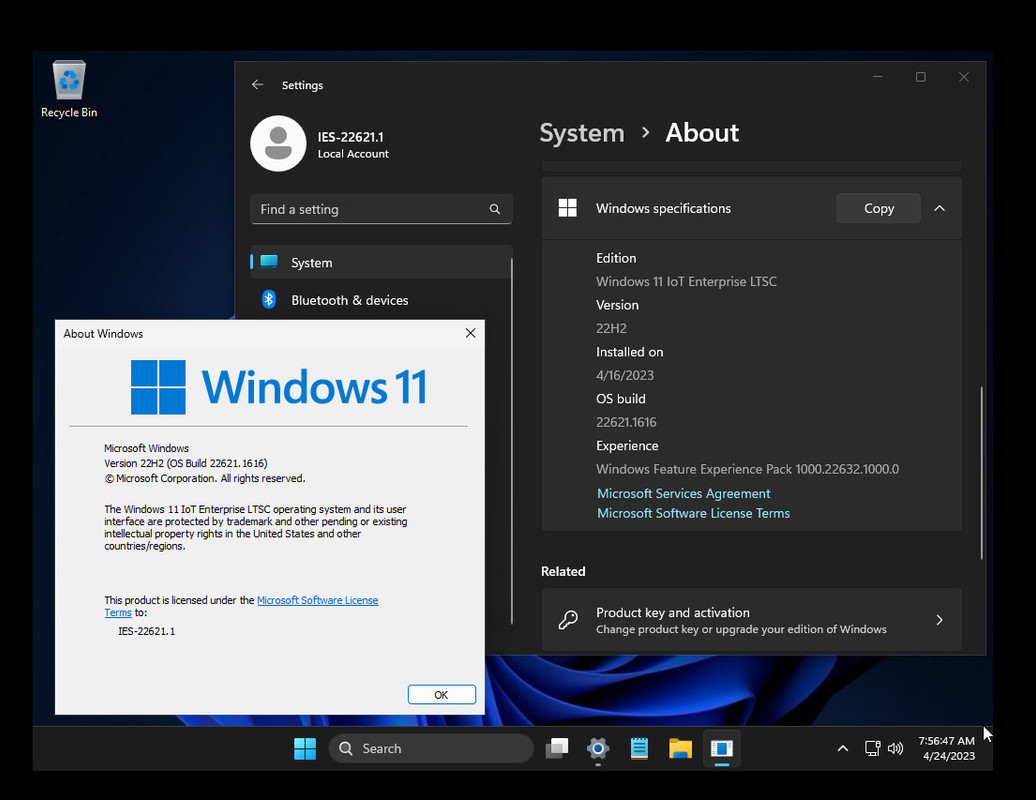
Task: Click the Bluetooth icon in the sidebar
Action: coord(269,299)
